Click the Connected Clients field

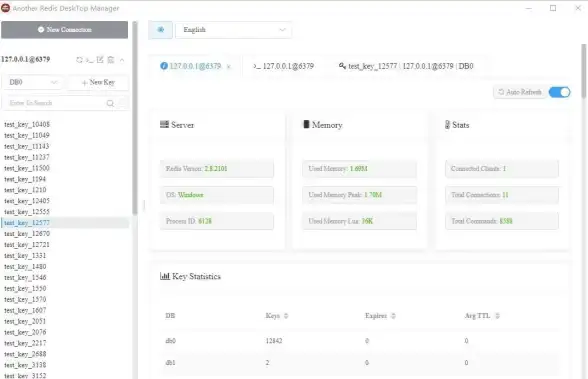click(502, 169)
